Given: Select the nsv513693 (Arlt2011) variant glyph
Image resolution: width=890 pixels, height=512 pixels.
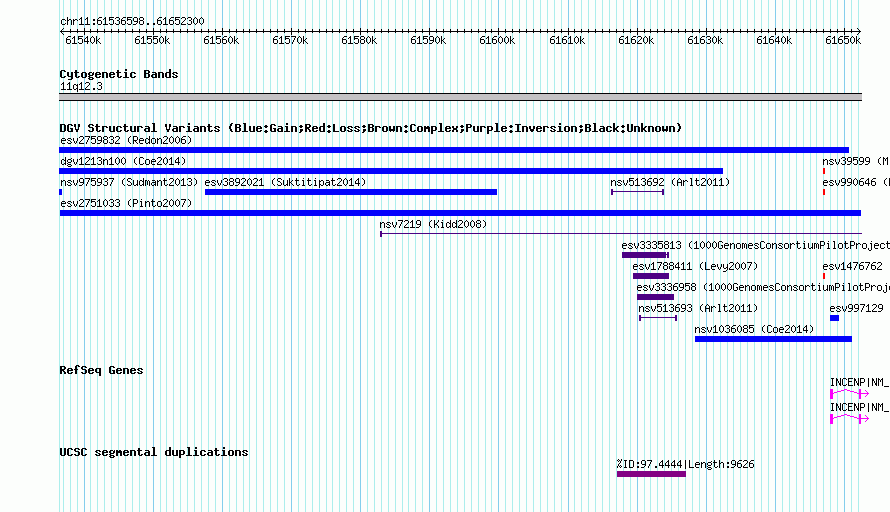Looking at the screenshot, I should [658, 318].
